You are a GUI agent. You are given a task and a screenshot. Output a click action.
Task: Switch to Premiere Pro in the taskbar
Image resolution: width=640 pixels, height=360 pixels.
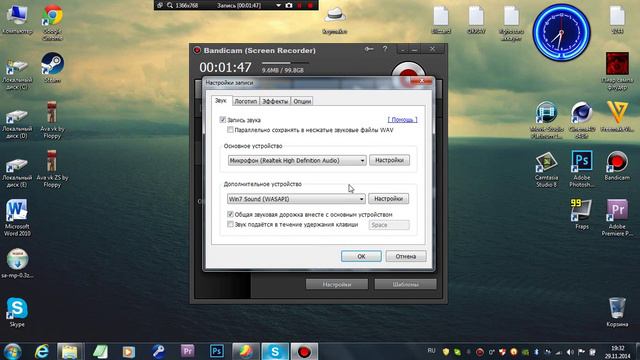click(187, 351)
